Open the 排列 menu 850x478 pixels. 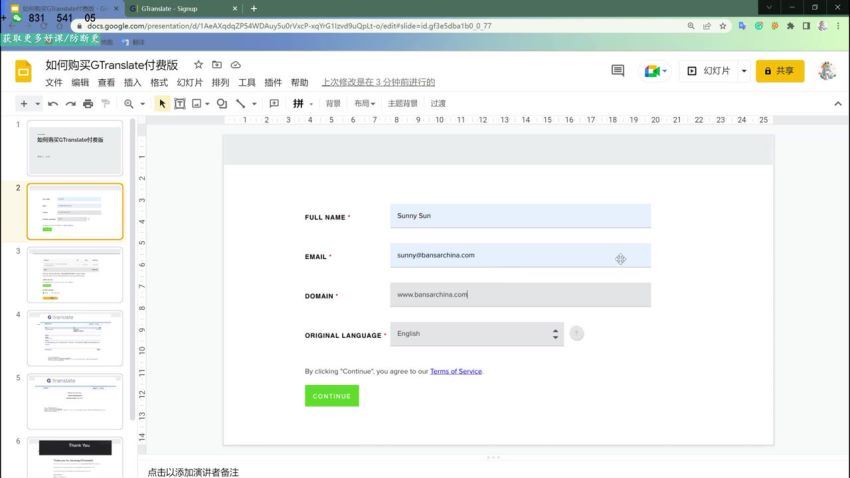(x=220, y=82)
